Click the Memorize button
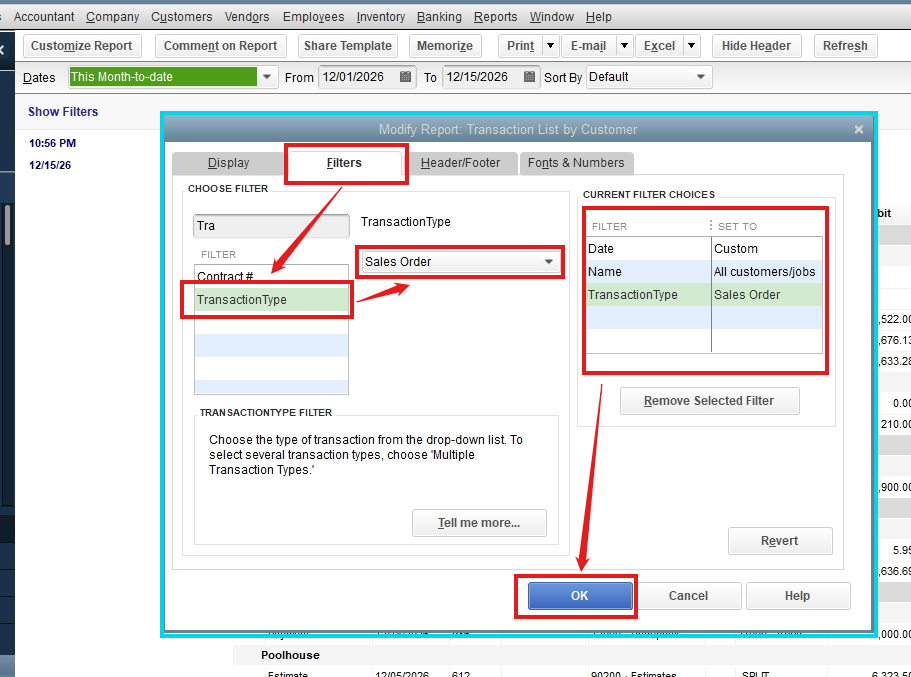 [445, 46]
